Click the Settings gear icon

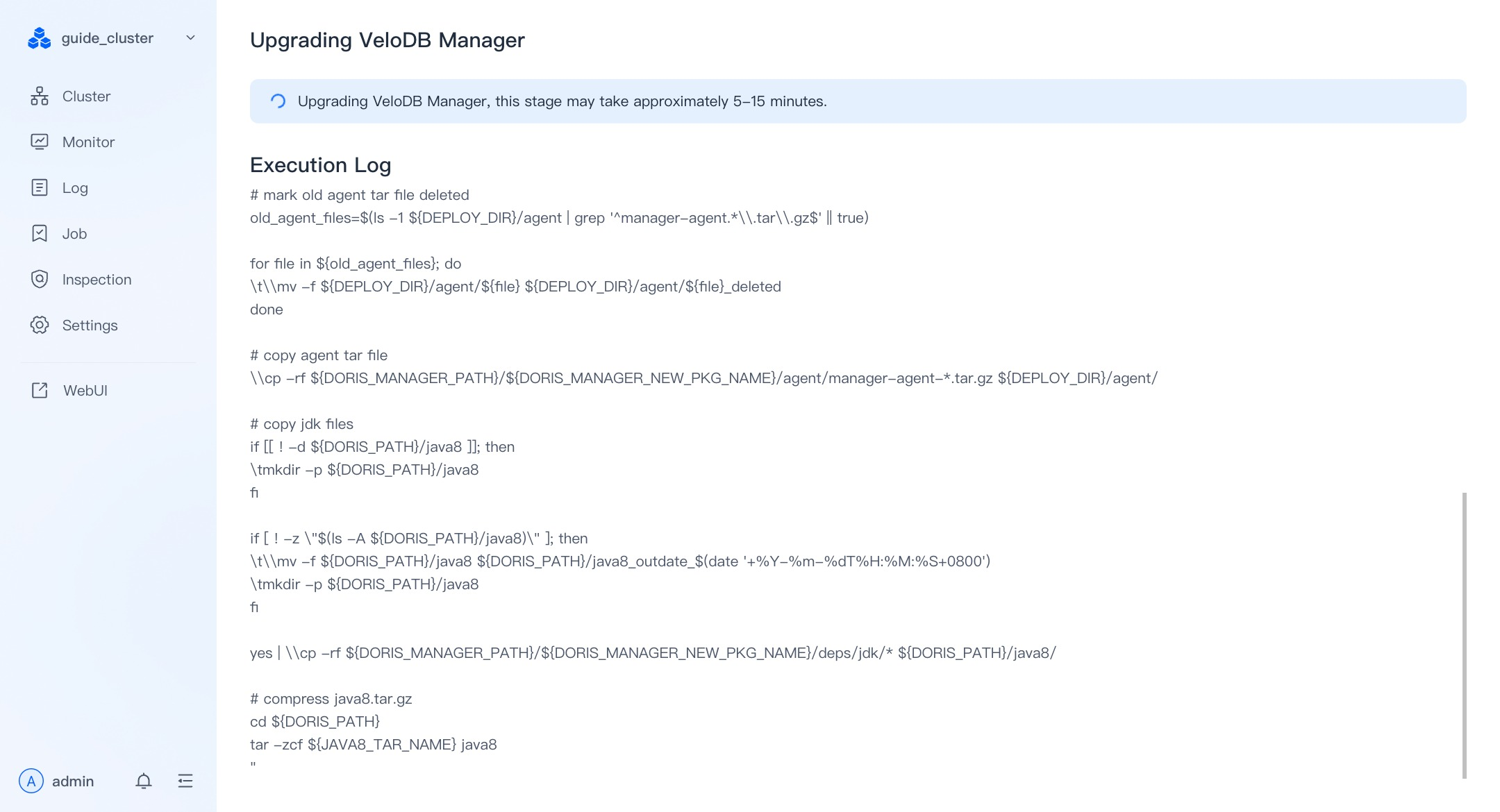(x=40, y=325)
